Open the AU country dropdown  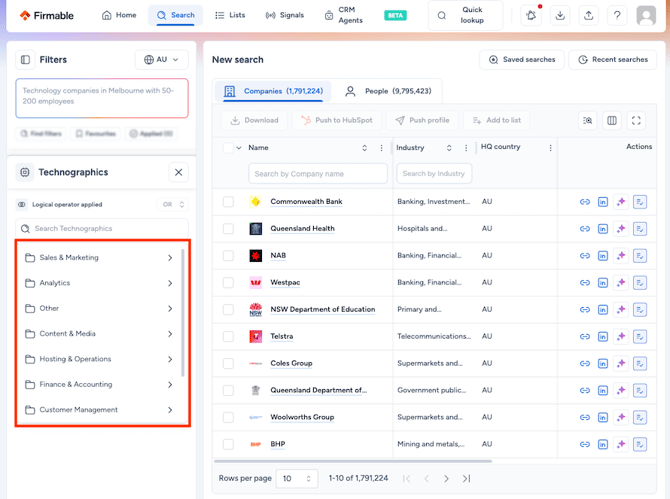(162, 59)
